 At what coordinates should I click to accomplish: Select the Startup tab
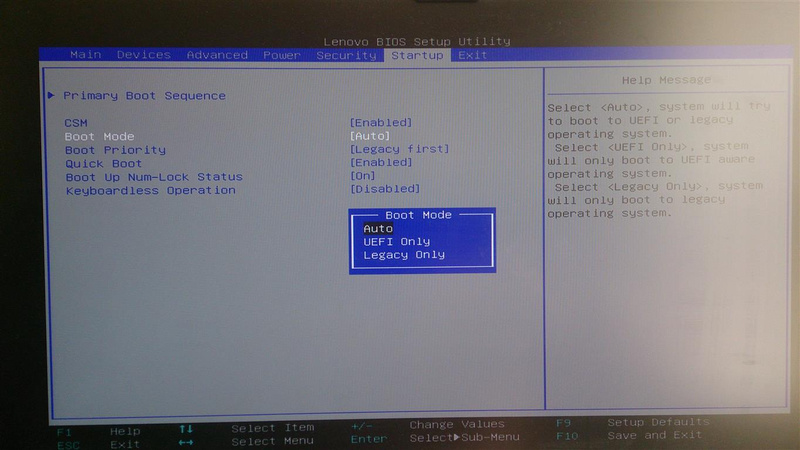(x=417, y=55)
